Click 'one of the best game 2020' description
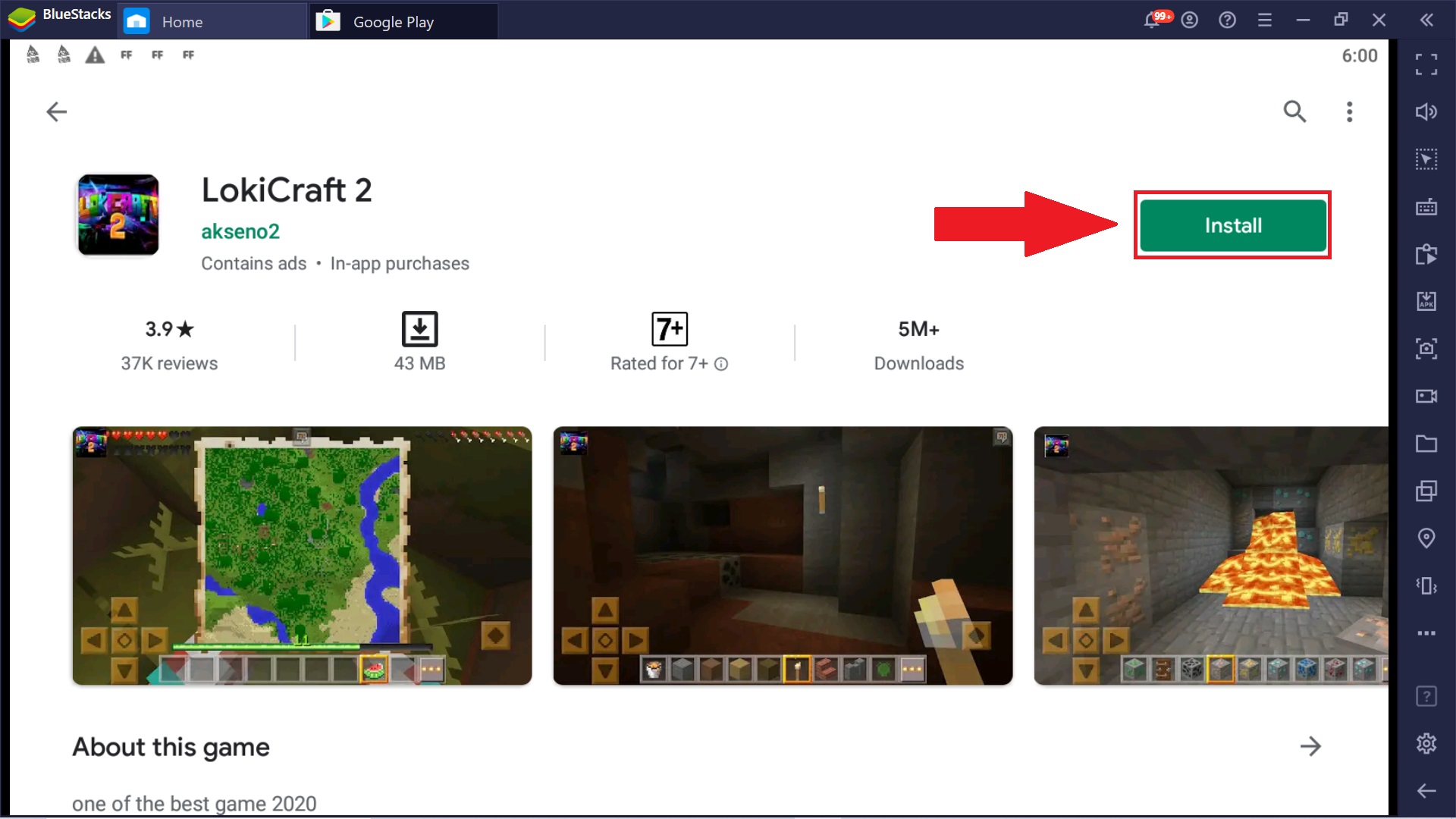Screen dimensions: 1456x819 click(194, 804)
